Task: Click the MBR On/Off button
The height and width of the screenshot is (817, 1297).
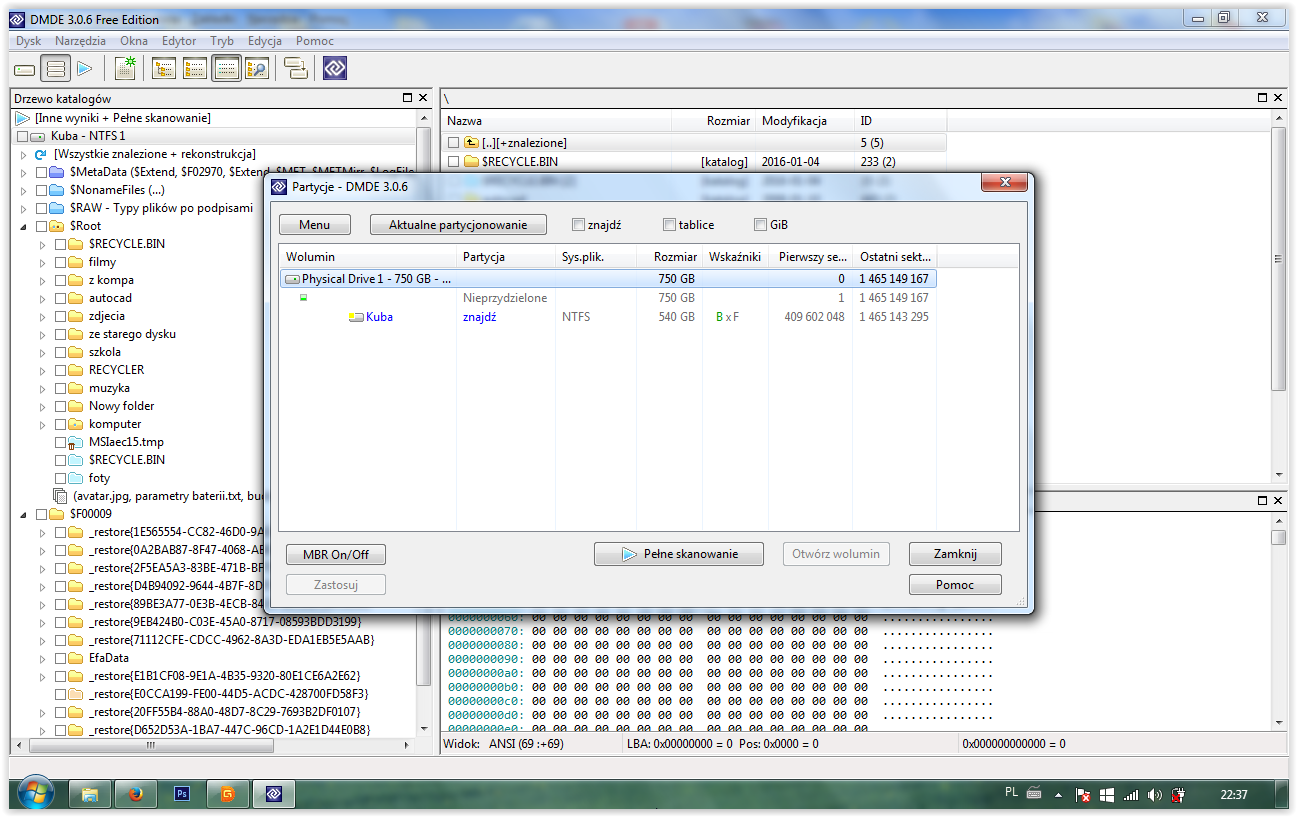Action: tap(336, 555)
